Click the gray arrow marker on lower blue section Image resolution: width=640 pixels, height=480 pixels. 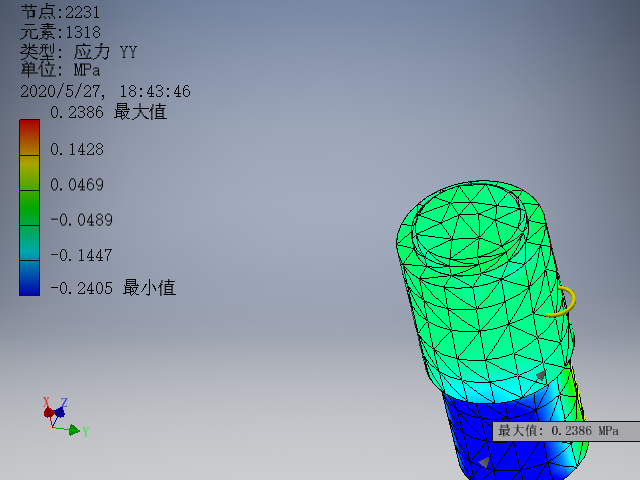coord(484,462)
